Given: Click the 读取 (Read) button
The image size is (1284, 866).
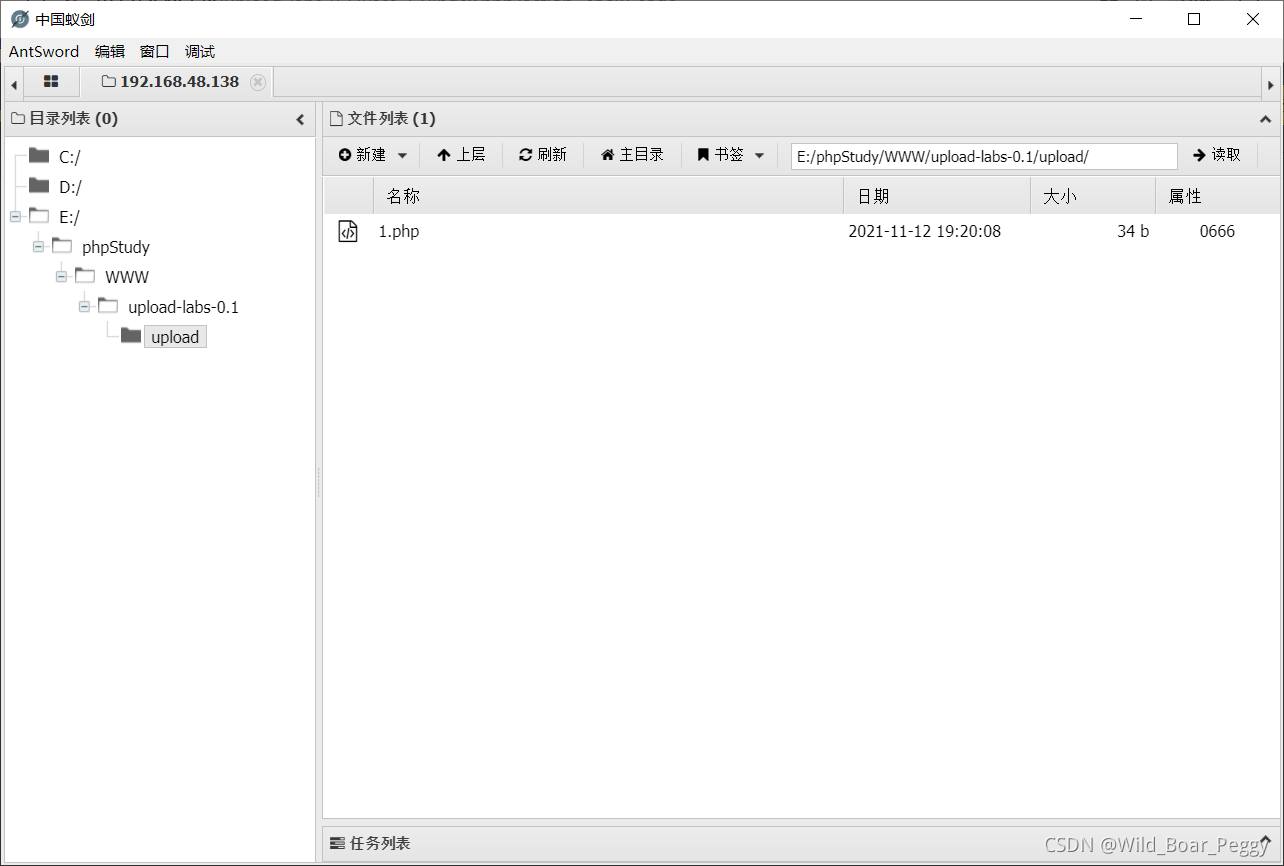Looking at the screenshot, I should coord(1218,155).
